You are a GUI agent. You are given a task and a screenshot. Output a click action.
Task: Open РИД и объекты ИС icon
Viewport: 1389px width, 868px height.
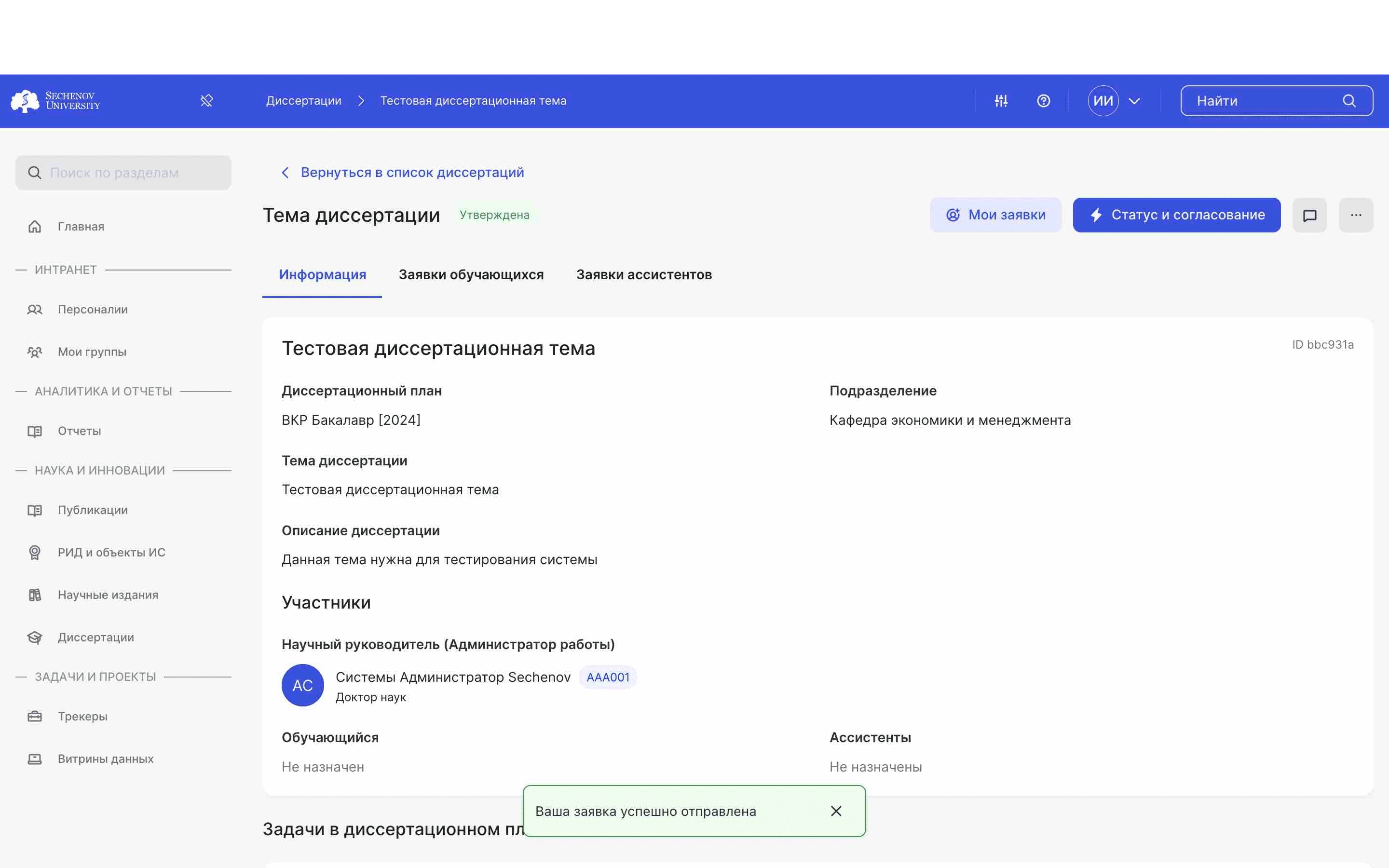point(34,552)
